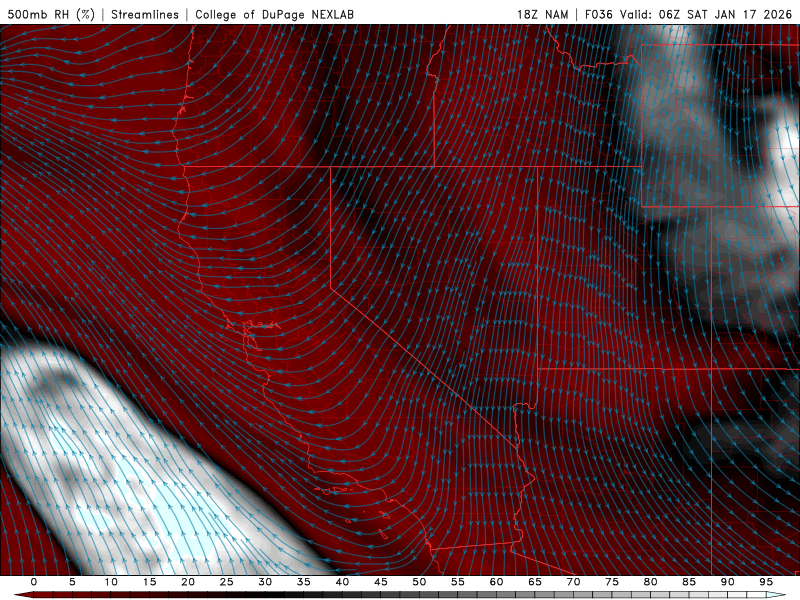
Task: Click the dark red low-humidity end of colorbar
Action: (26, 595)
